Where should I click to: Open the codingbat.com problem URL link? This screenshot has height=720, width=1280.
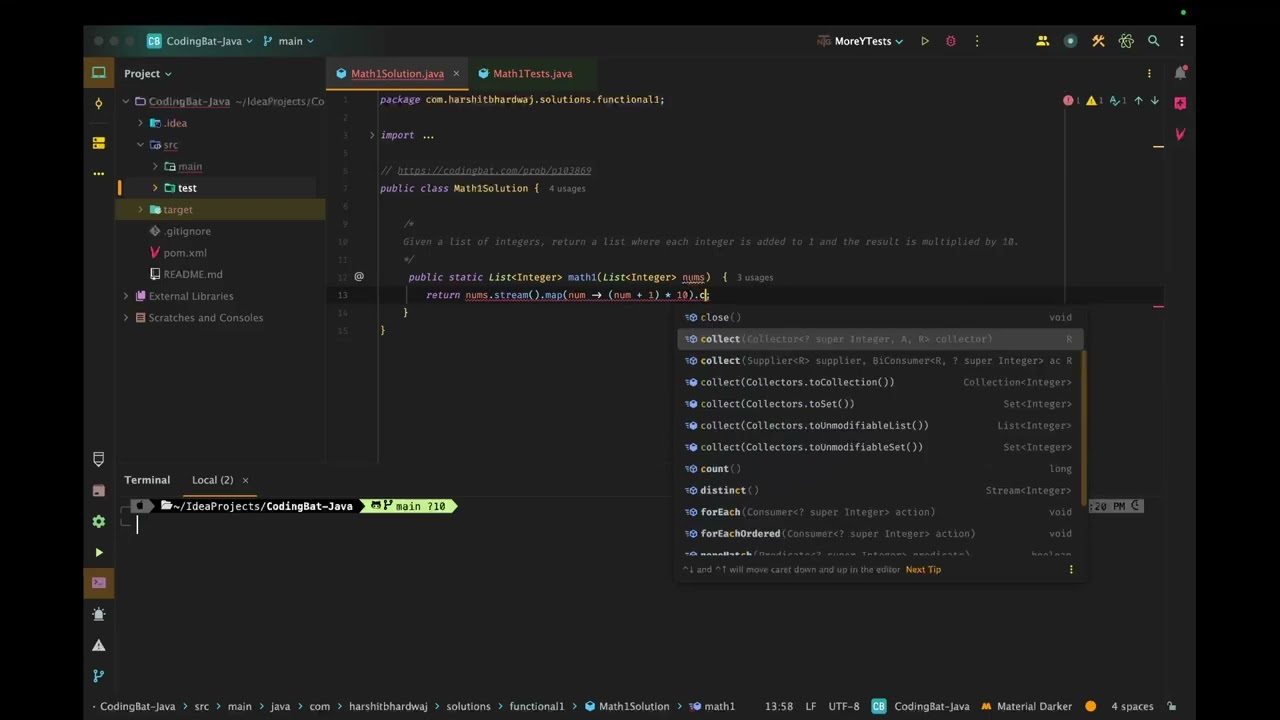pos(494,171)
